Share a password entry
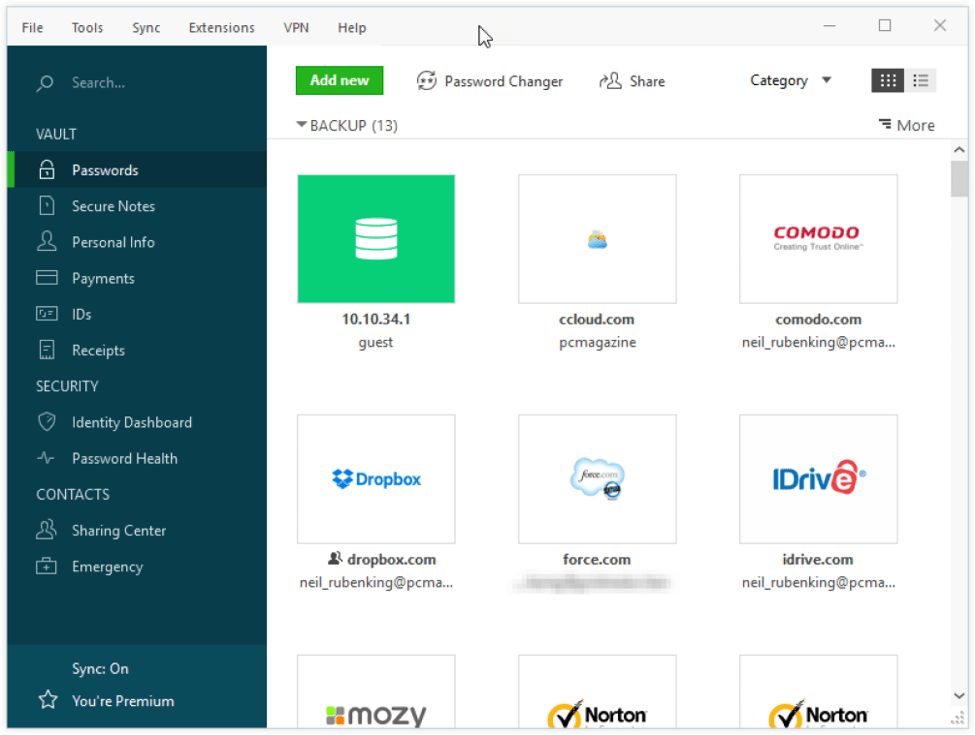This screenshot has width=975, height=735. pyautogui.click(x=632, y=81)
